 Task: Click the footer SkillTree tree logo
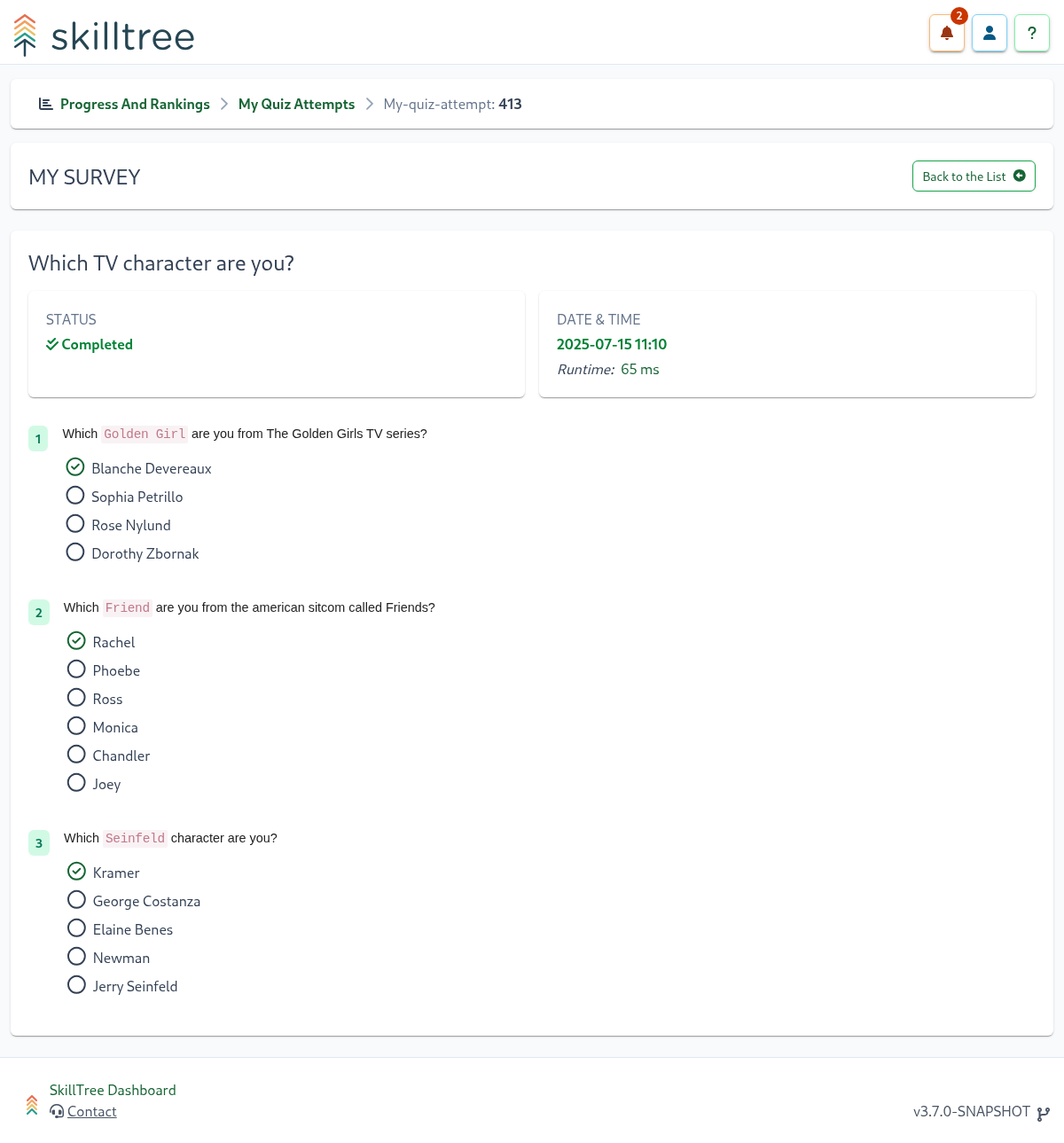tap(32, 1104)
